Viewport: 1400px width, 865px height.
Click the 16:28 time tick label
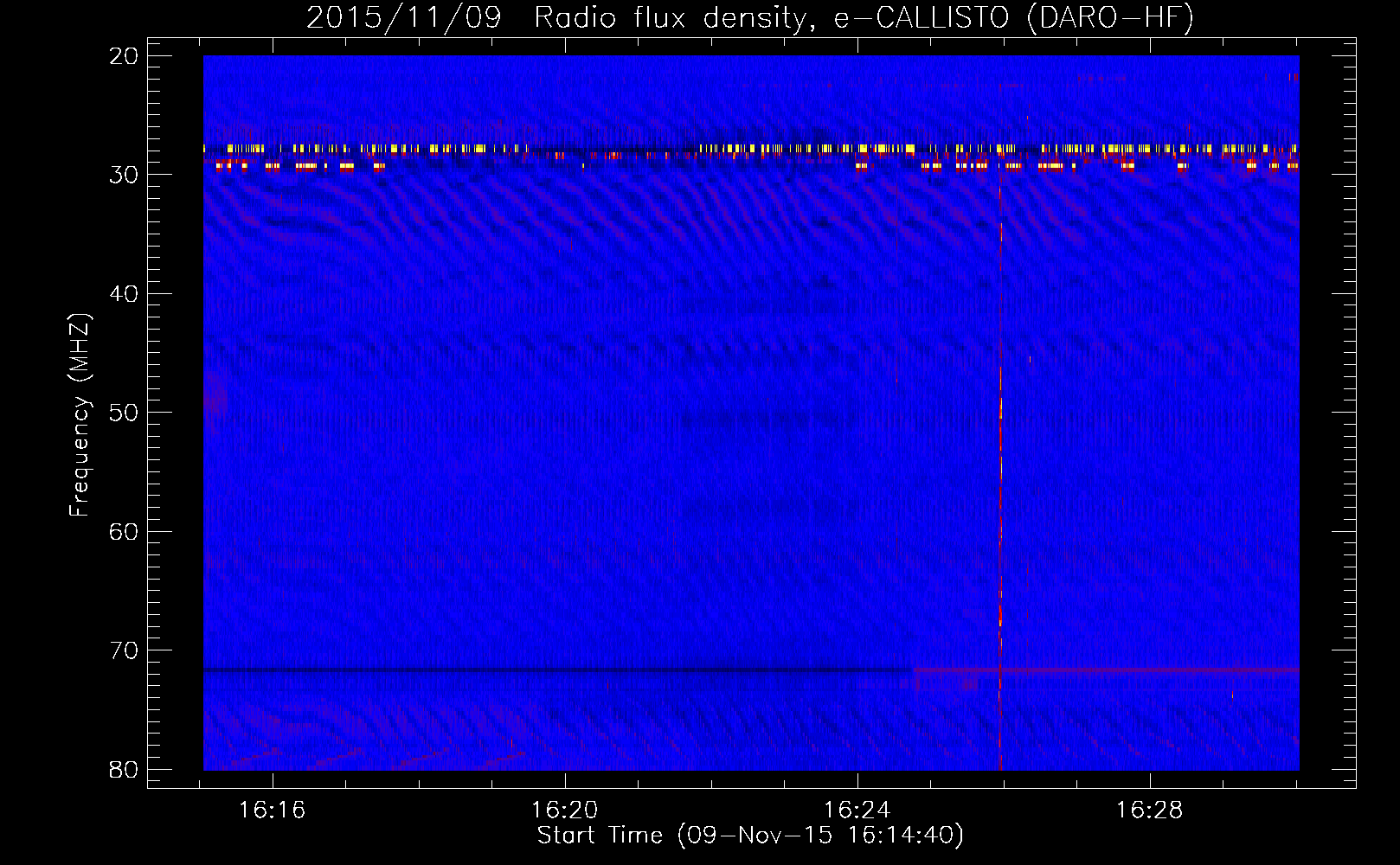[1150, 811]
